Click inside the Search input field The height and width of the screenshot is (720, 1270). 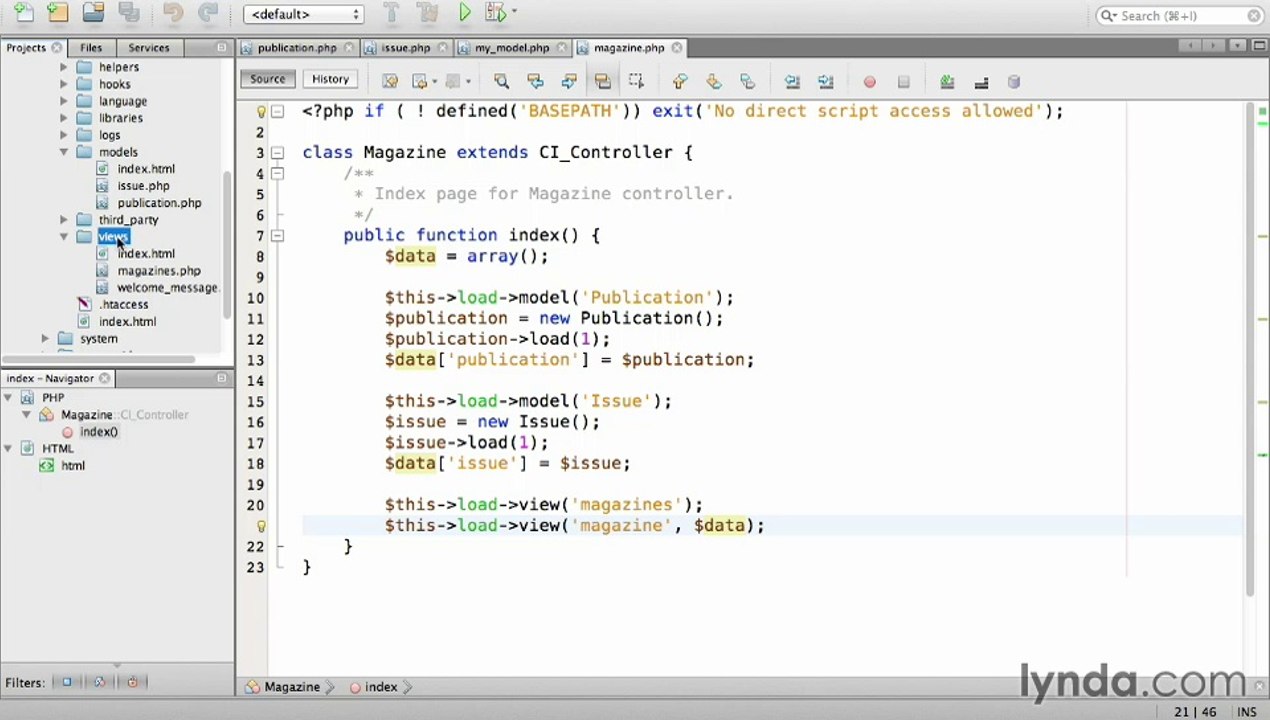pyautogui.click(x=1180, y=15)
